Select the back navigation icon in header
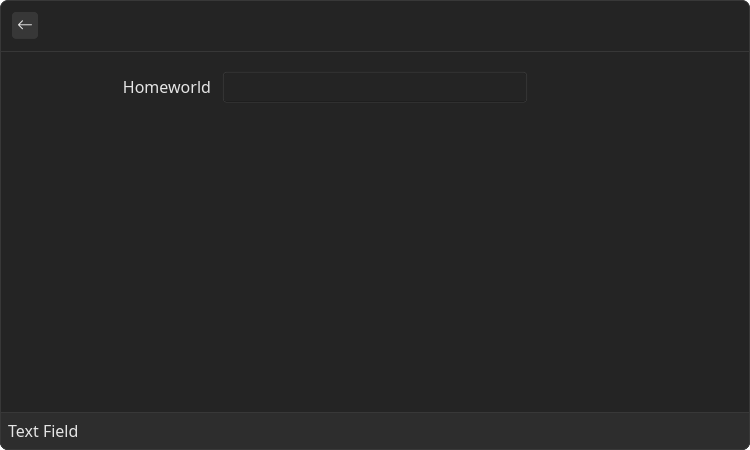750x450 pixels. [x=25, y=25]
